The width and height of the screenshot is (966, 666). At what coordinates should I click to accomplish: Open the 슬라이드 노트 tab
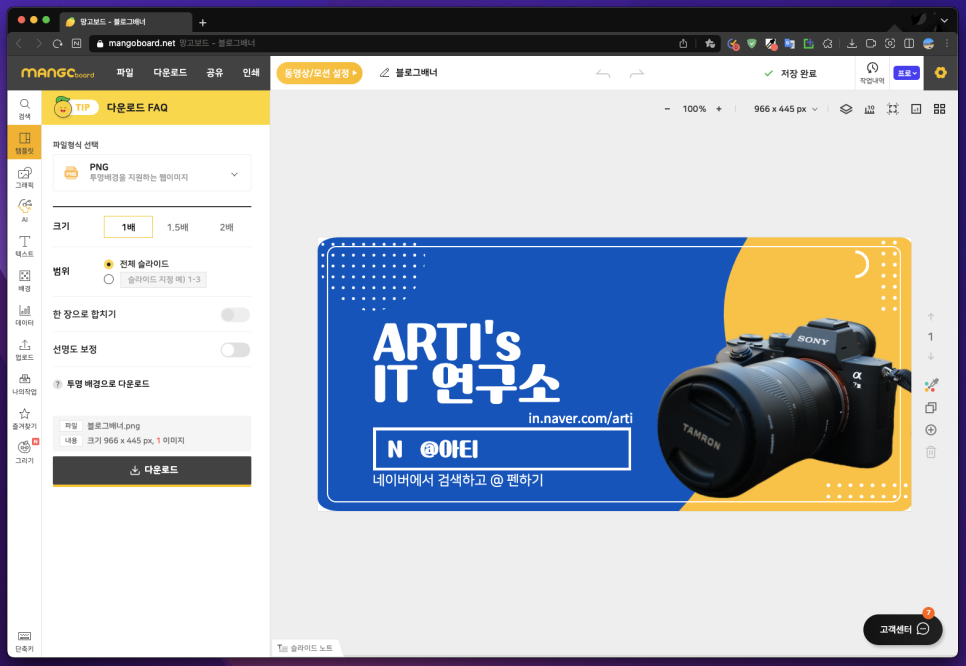point(306,648)
